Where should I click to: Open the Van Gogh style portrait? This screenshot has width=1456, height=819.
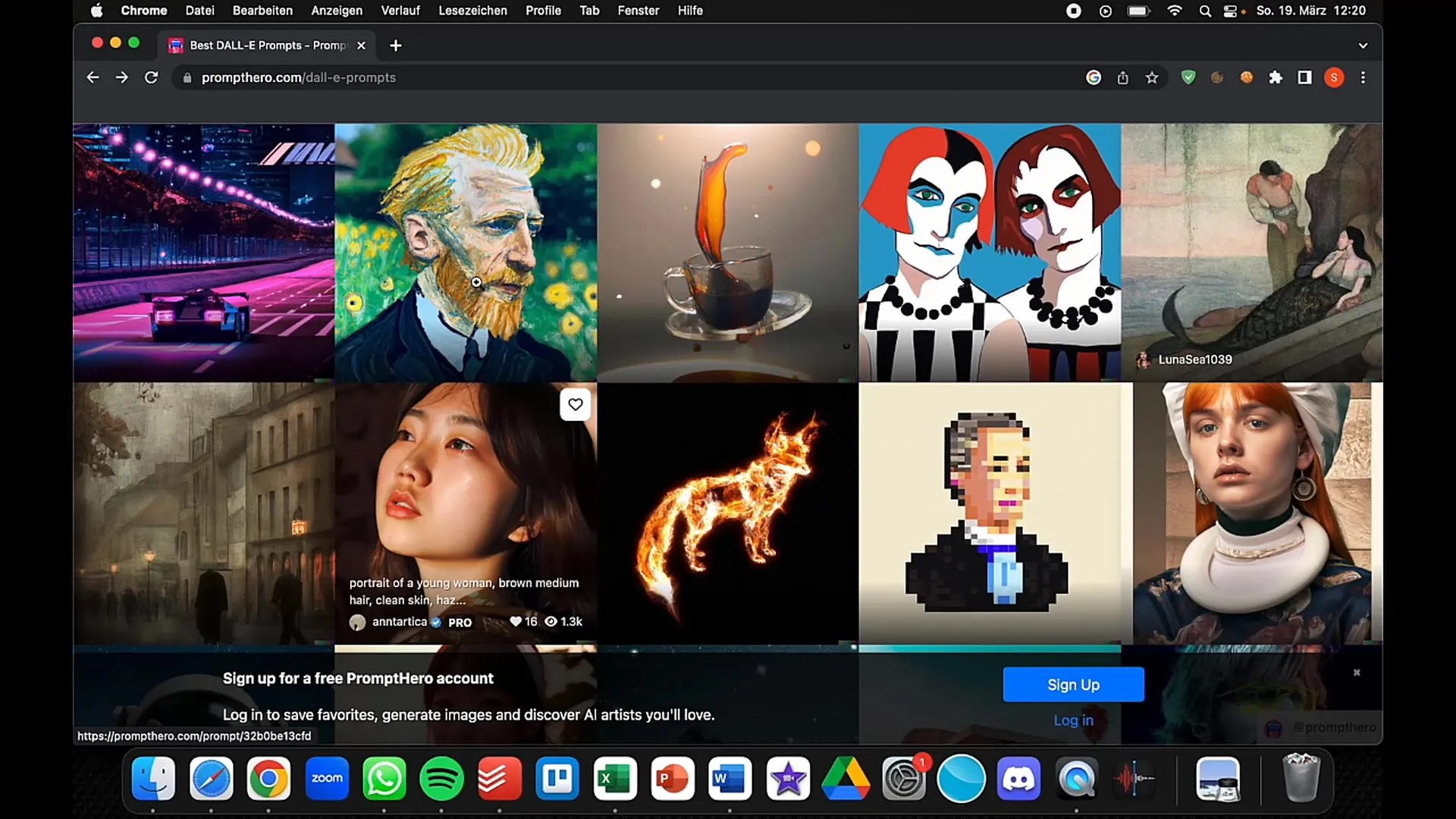466,253
